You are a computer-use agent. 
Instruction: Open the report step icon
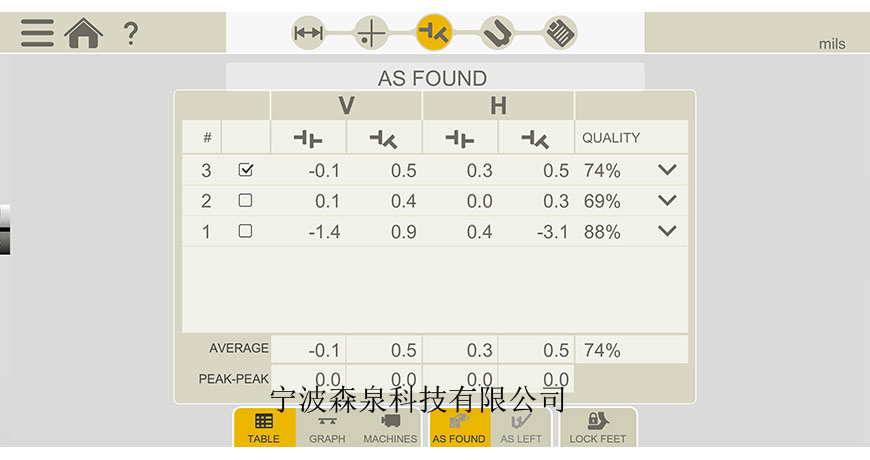(560, 33)
